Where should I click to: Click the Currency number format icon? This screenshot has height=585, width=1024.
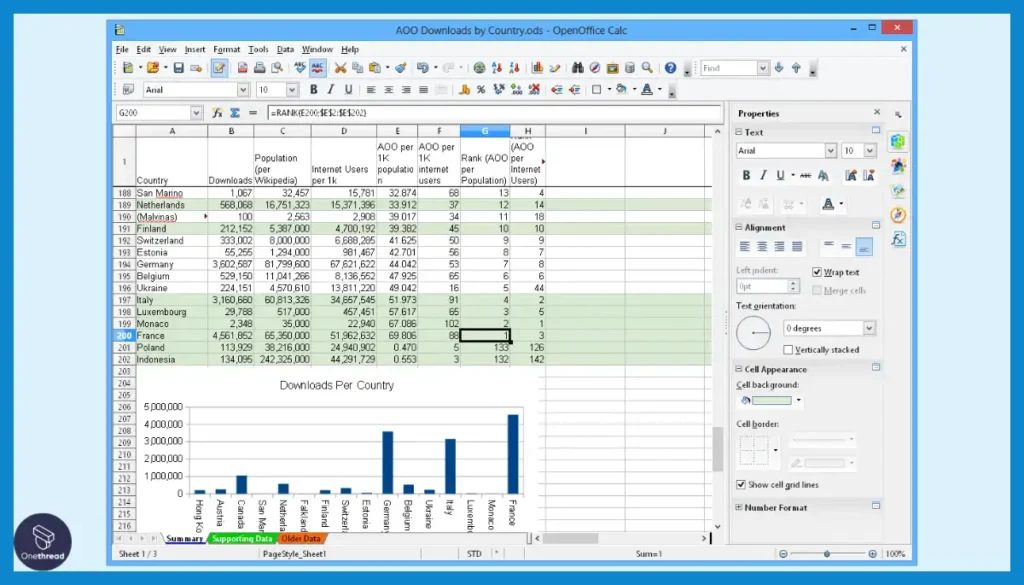[x=464, y=90]
